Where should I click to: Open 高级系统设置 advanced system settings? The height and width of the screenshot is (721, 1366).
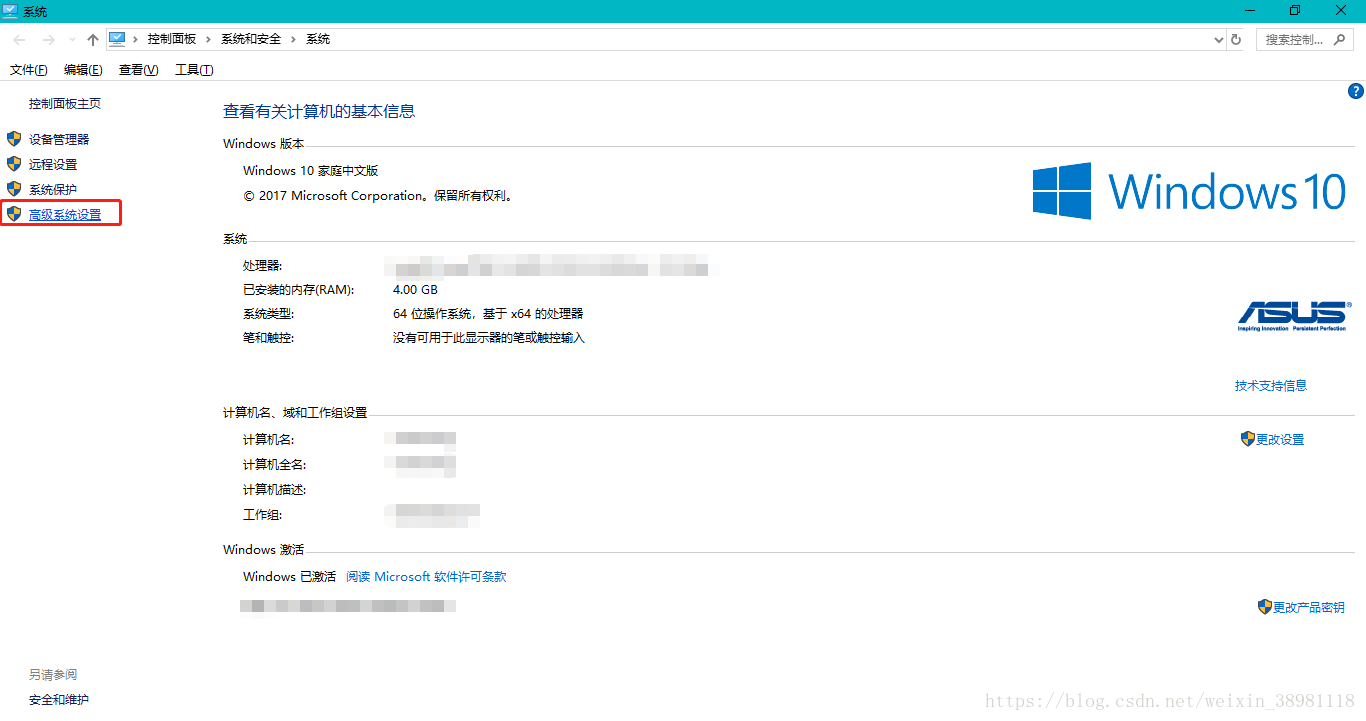click(65, 214)
